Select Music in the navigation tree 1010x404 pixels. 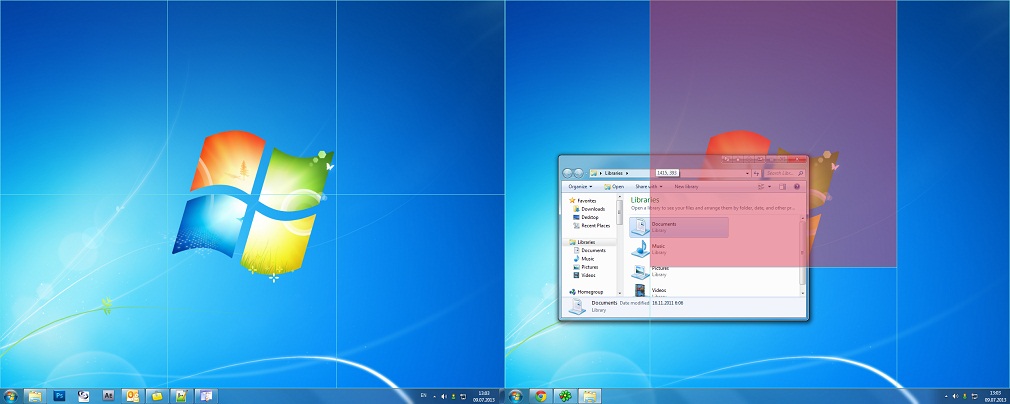584,258
